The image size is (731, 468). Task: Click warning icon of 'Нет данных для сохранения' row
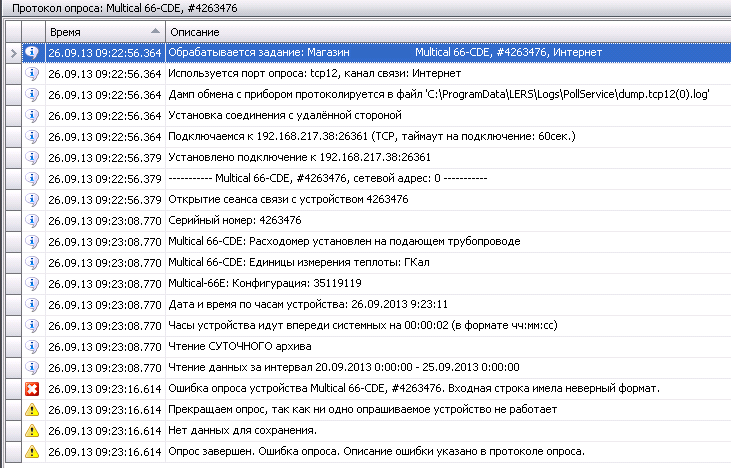pyautogui.click(x=32, y=430)
